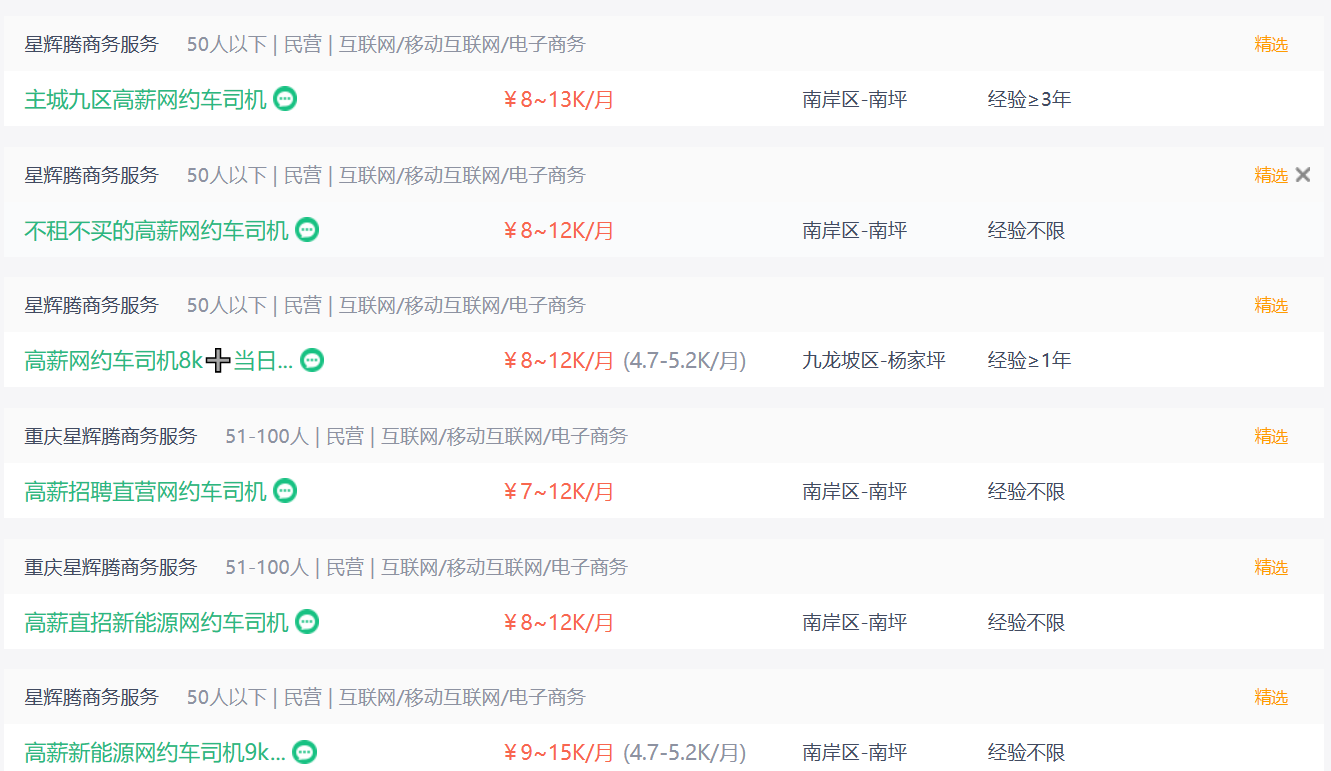Click chat icon after 高薪直招新能源网约车司机
The width and height of the screenshot is (1331, 771).
[307, 622]
